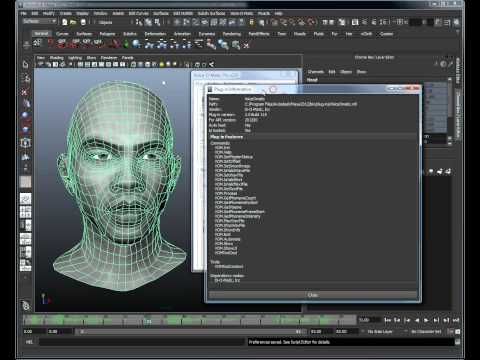This screenshot has width=480, height=360.
Task: Open the Window menu
Action: tap(100, 13)
